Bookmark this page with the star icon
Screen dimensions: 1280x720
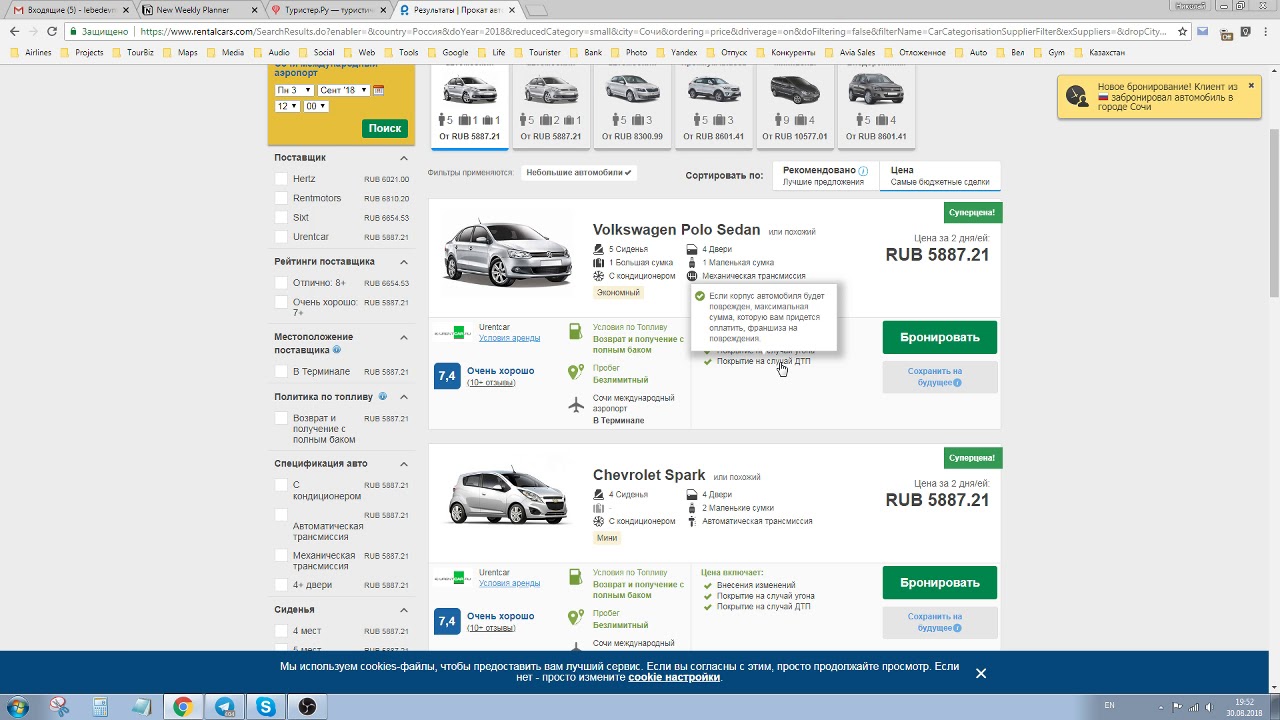(1182, 31)
